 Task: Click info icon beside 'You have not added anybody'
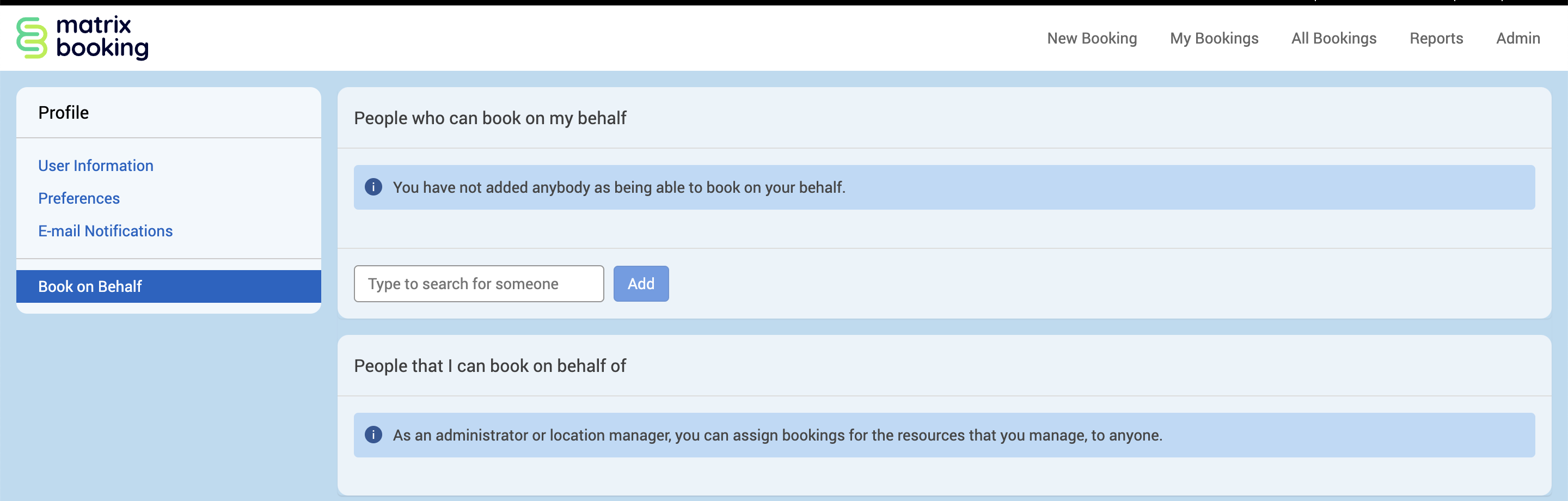(373, 187)
